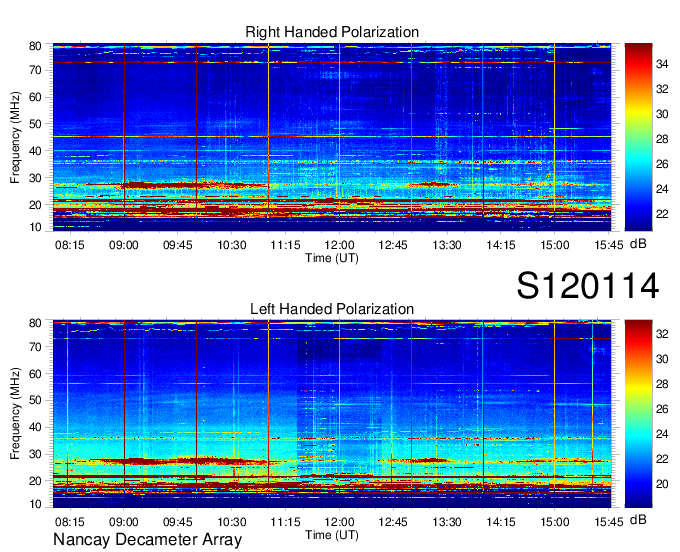Click the 08:15 time tick under Left Handed plot

pyautogui.click(x=69, y=522)
